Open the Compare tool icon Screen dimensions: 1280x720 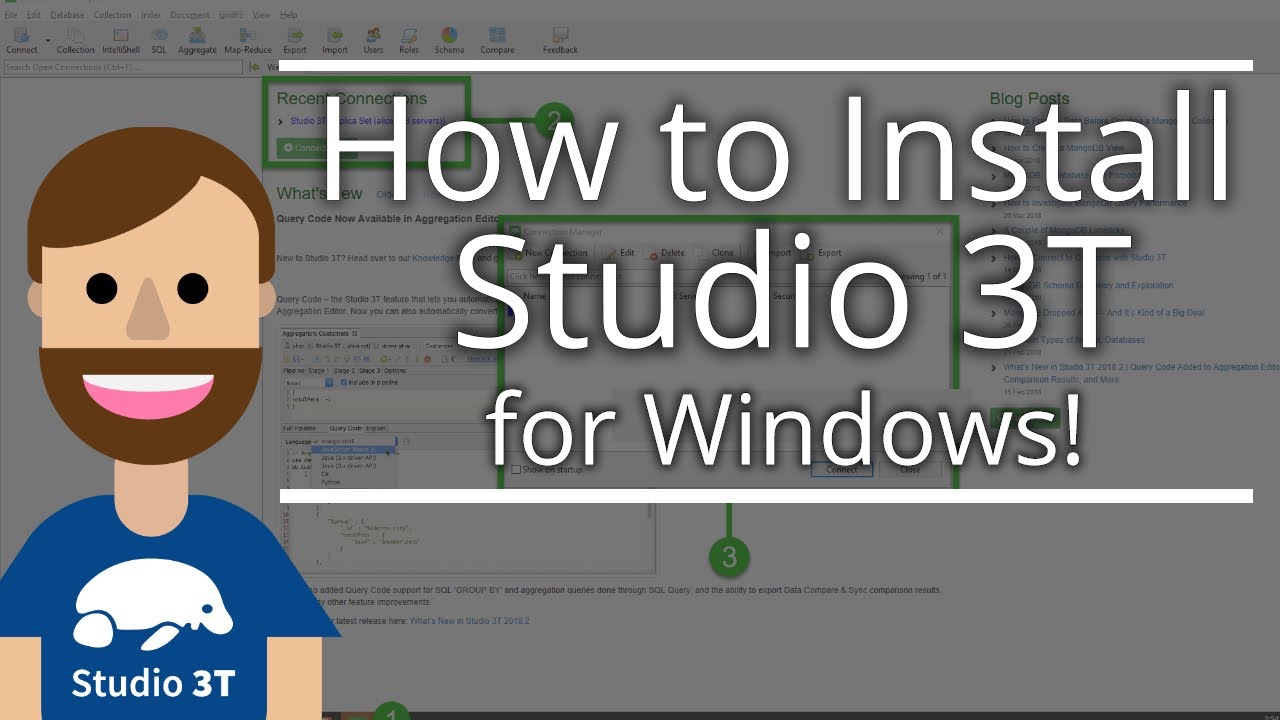pos(497,40)
